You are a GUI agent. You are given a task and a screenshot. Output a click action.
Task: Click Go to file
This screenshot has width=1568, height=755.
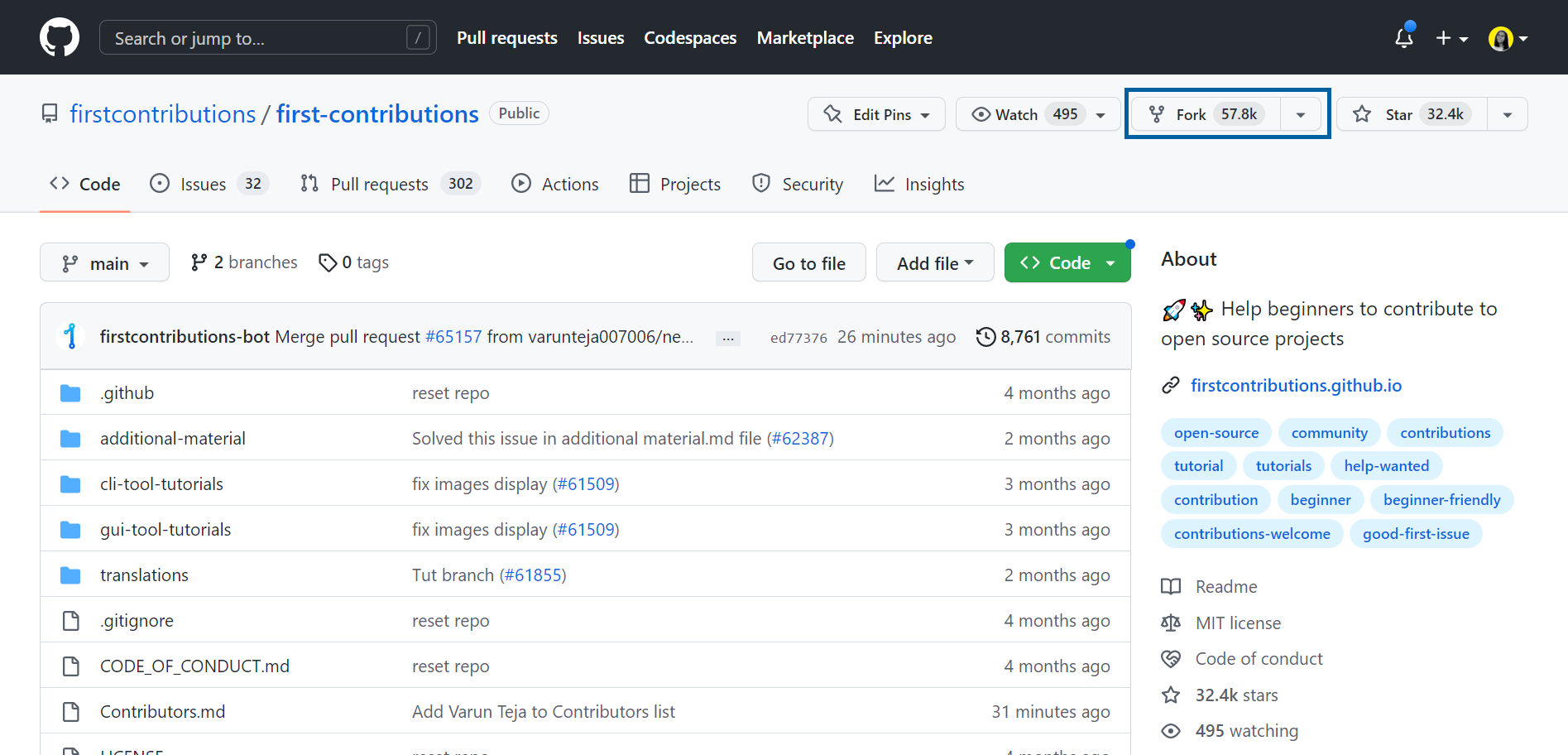[809, 262]
